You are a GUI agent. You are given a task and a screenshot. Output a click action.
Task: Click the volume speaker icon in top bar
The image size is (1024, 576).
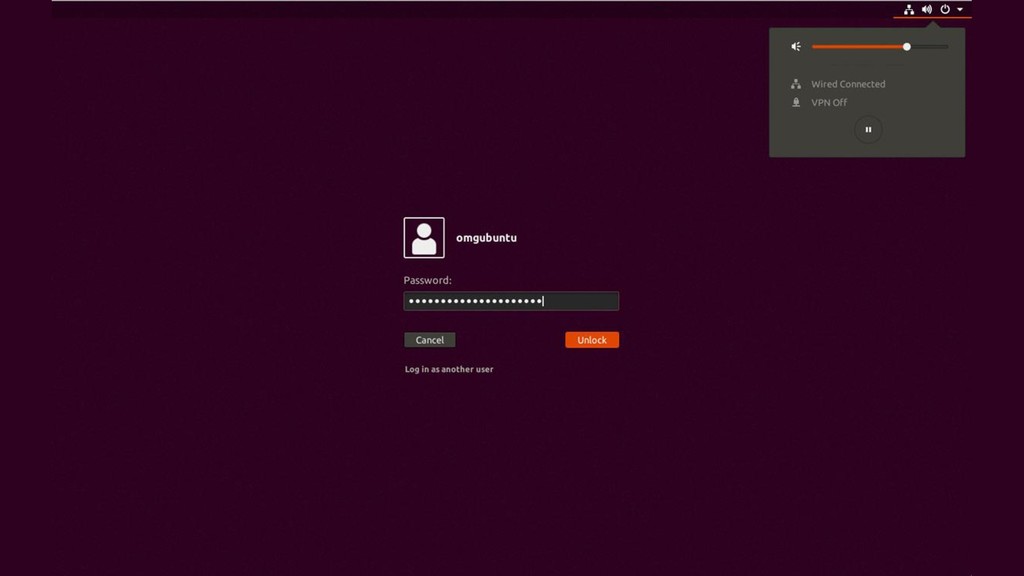click(927, 9)
